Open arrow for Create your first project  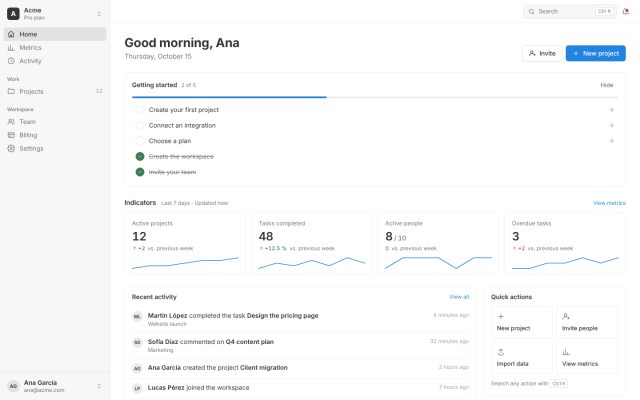[x=611, y=110]
